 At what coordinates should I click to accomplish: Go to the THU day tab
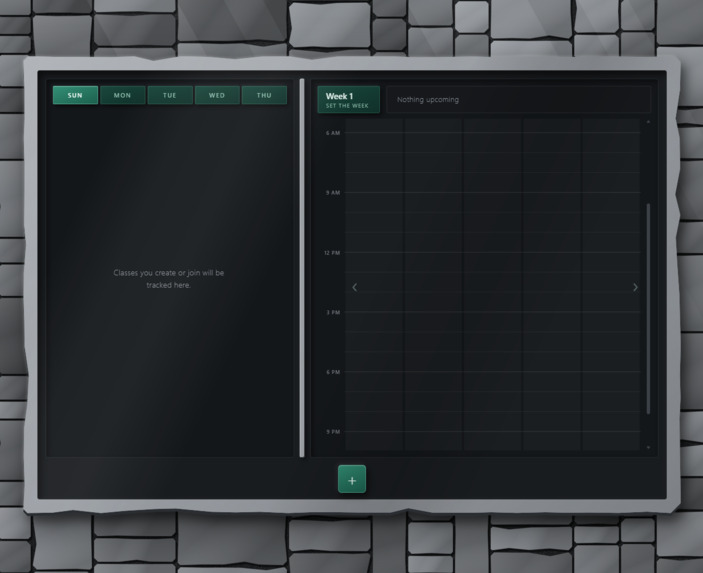tap(264, 95)
